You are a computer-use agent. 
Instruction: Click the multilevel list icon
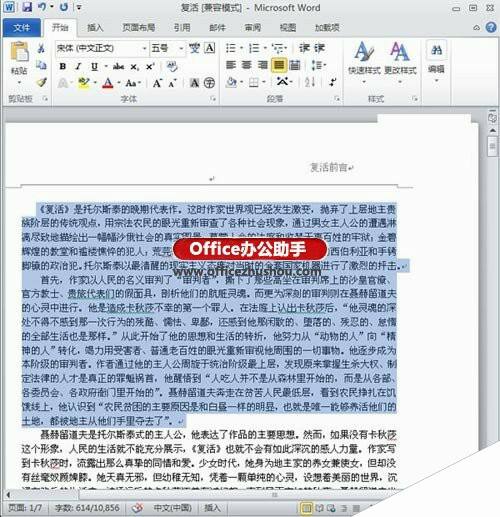point(277,48)
